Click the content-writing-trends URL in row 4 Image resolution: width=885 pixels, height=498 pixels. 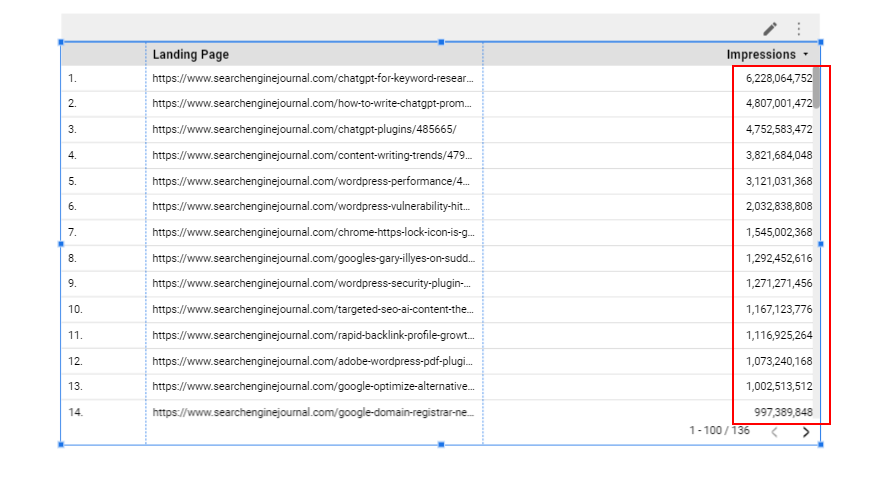313,155
